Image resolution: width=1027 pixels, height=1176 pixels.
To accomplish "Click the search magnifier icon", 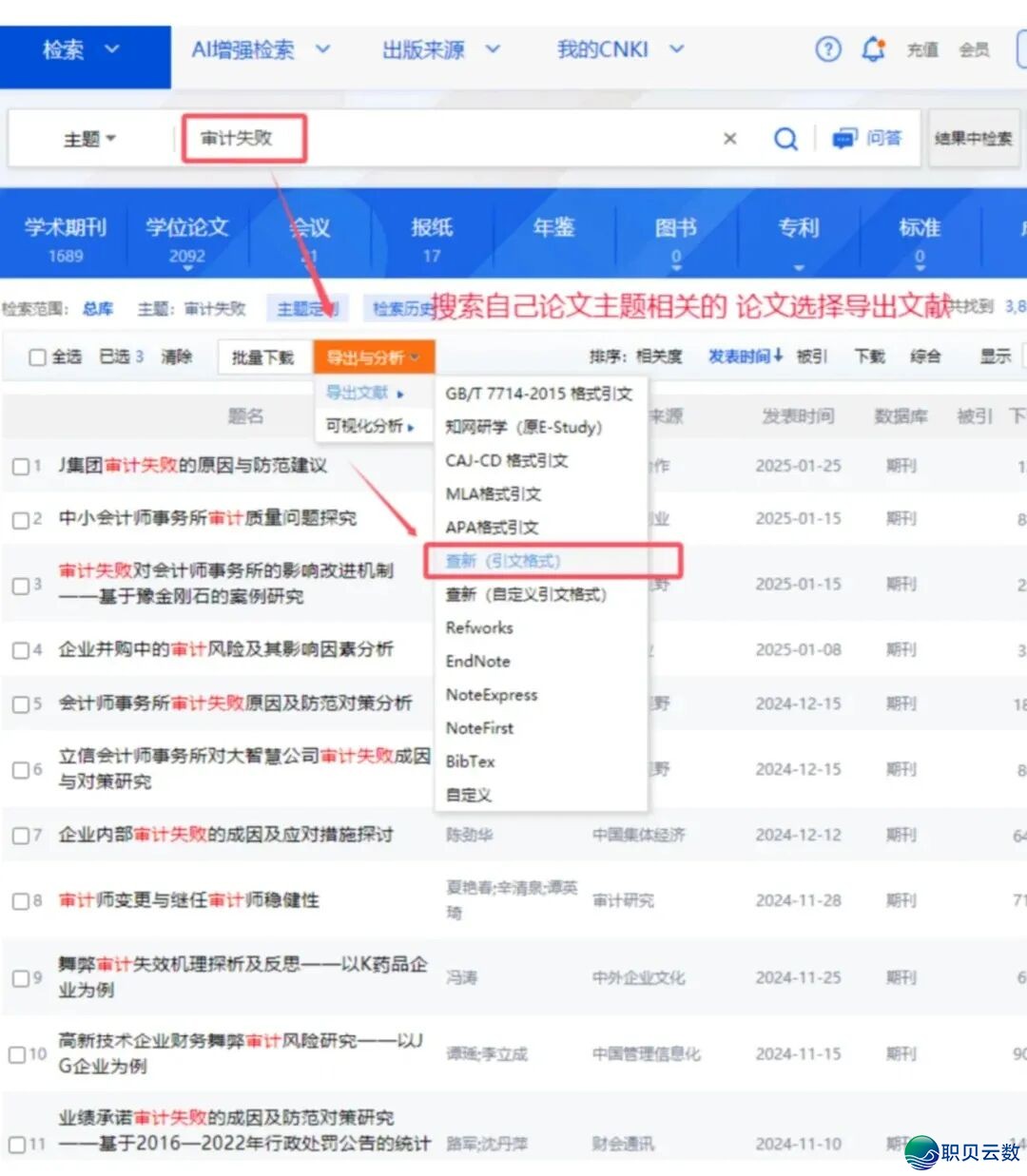I will 785,139.
